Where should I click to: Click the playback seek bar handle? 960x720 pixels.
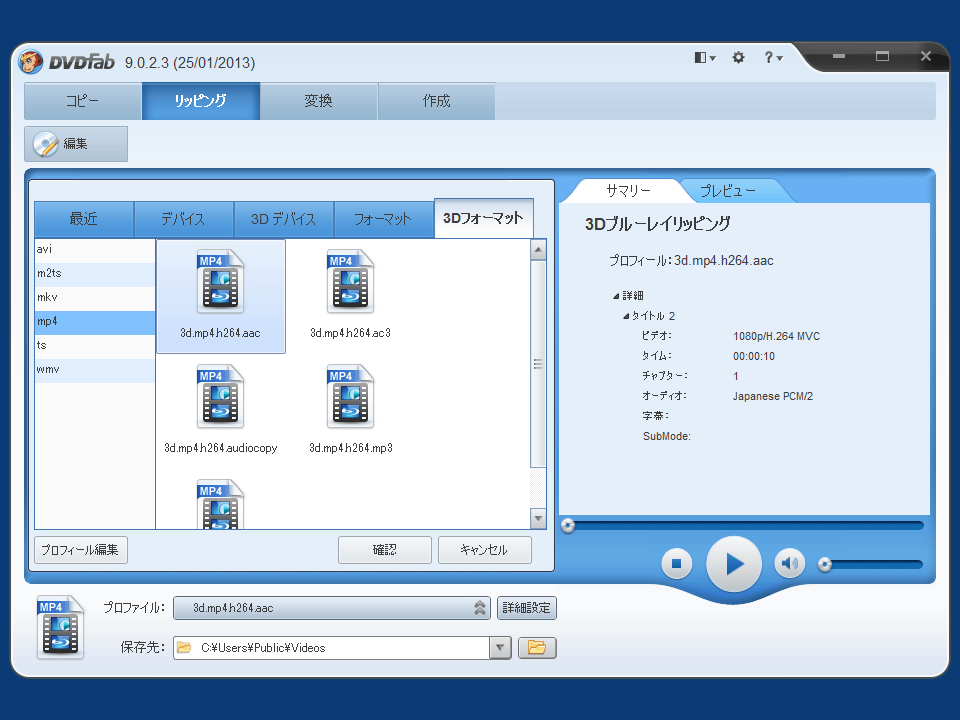[x=568, y=526]
